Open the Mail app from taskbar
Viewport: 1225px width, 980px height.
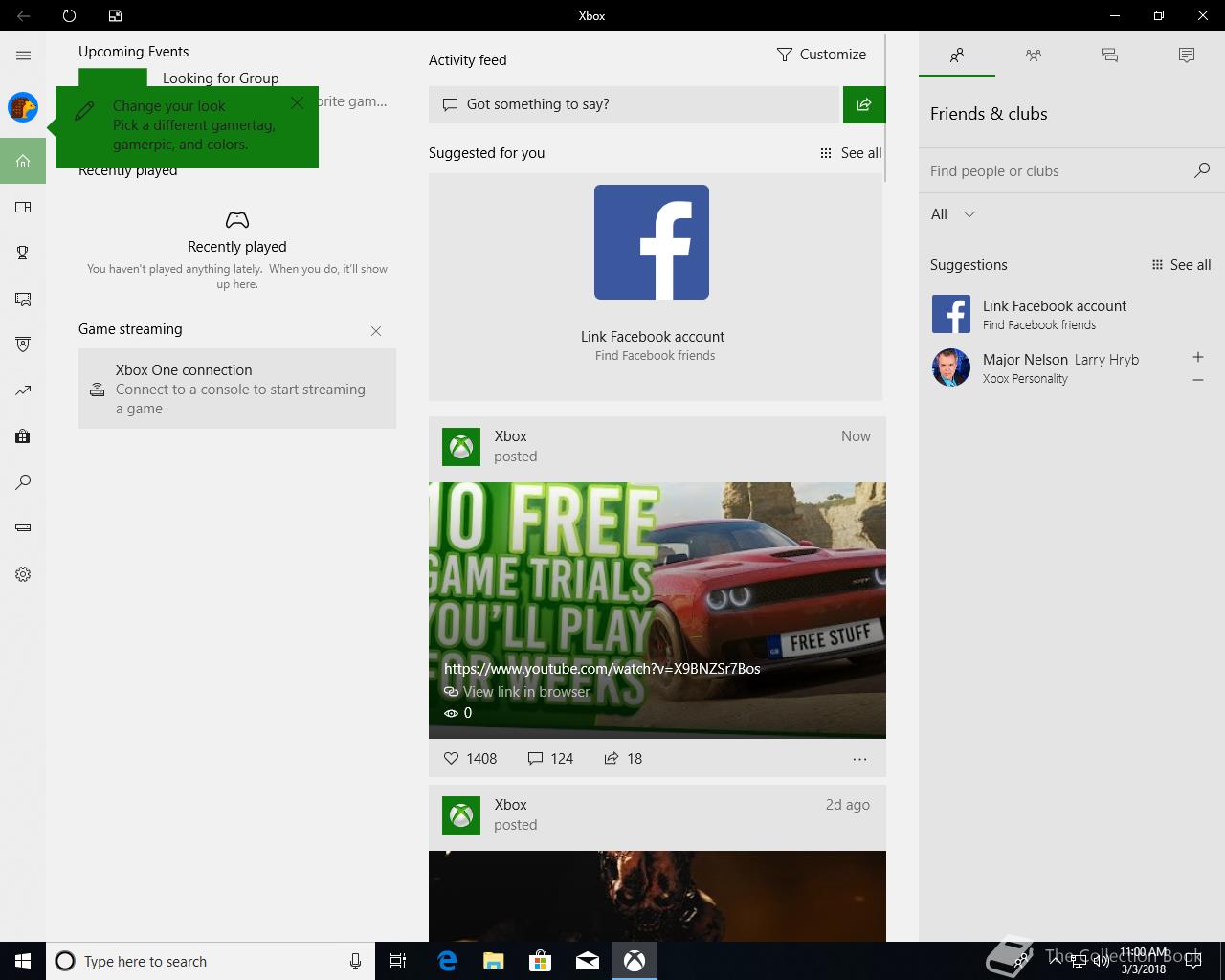point(588,961)
